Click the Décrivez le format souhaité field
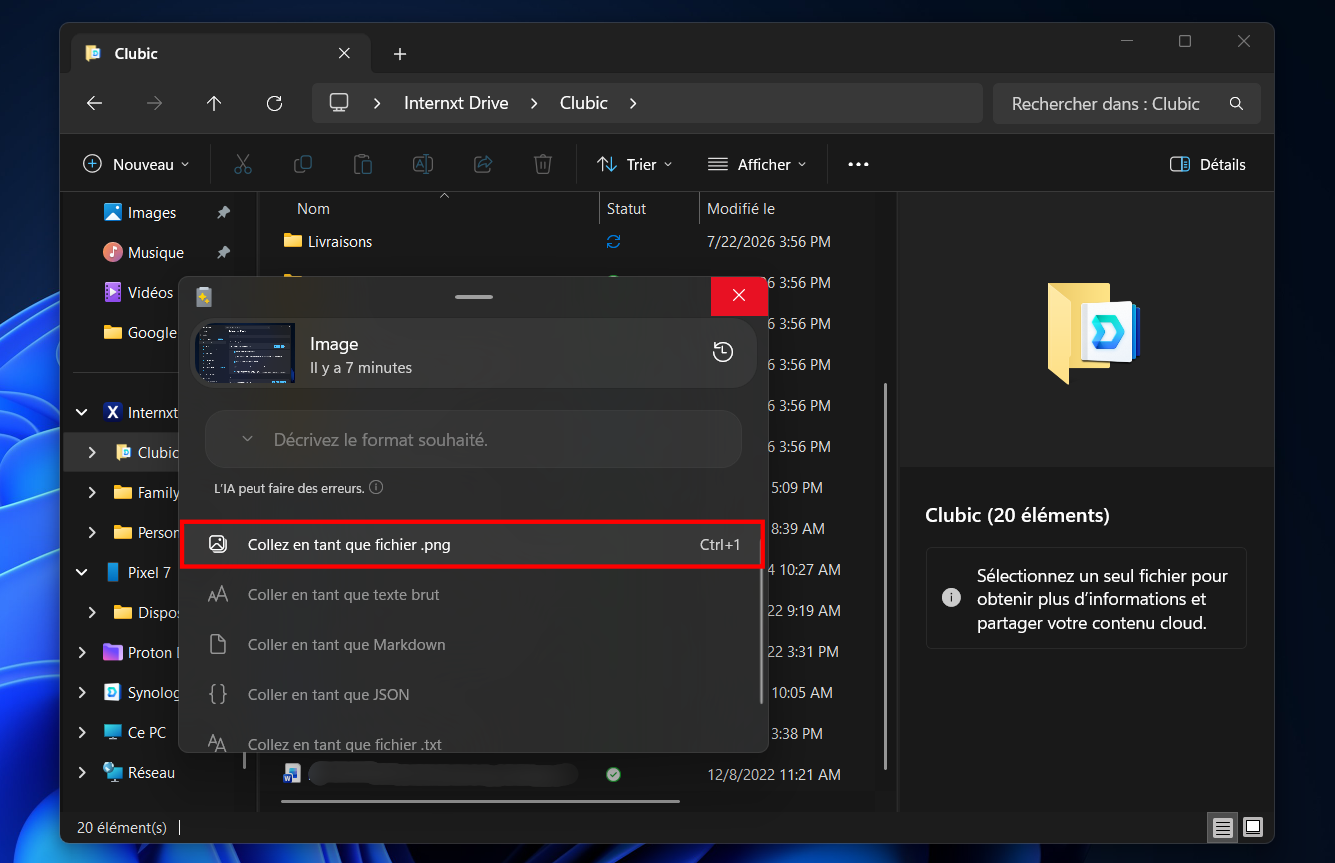This screenshot has height=863, width=1335. pos(473,439)
